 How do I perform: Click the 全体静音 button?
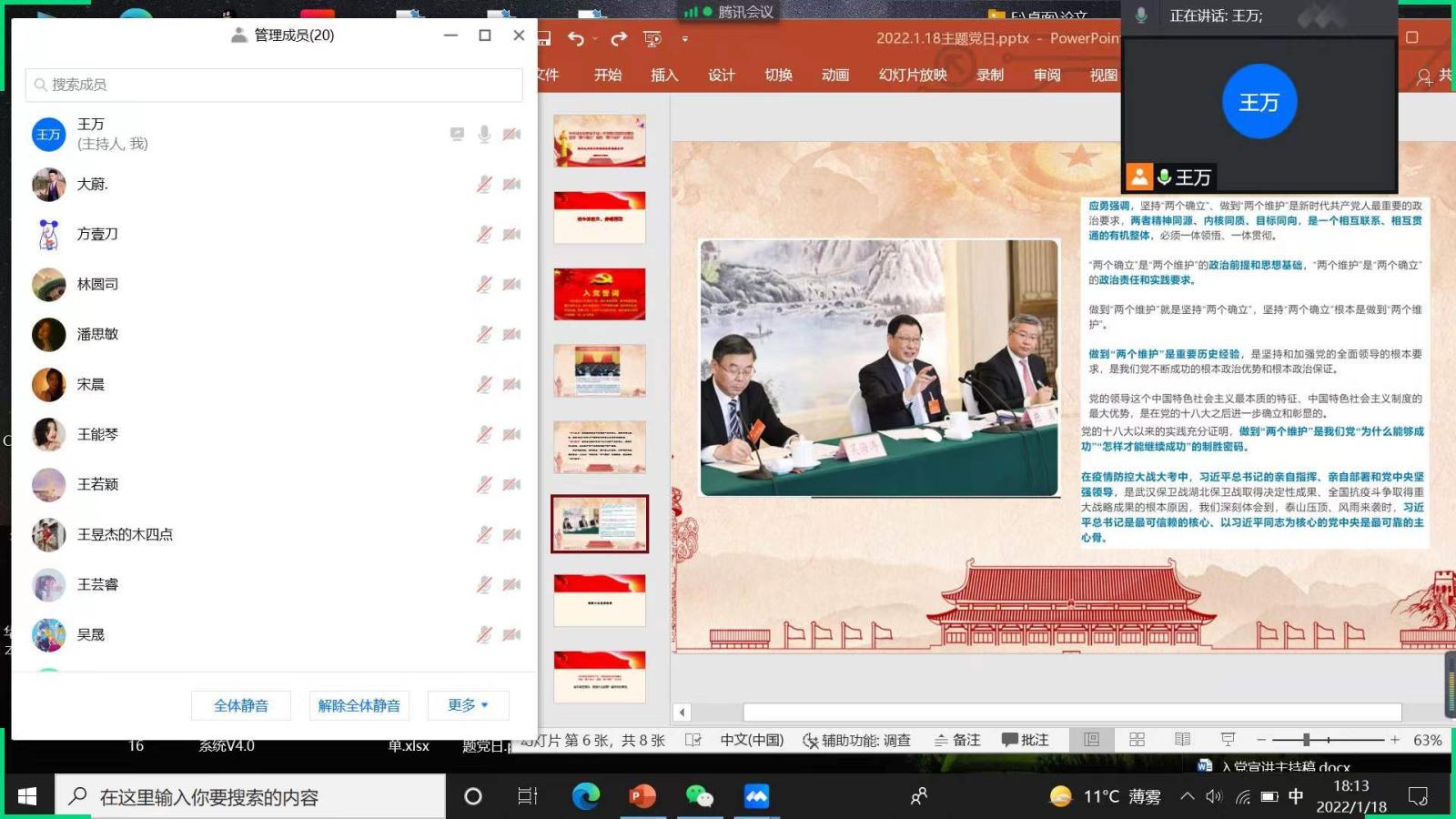[241, 705]
